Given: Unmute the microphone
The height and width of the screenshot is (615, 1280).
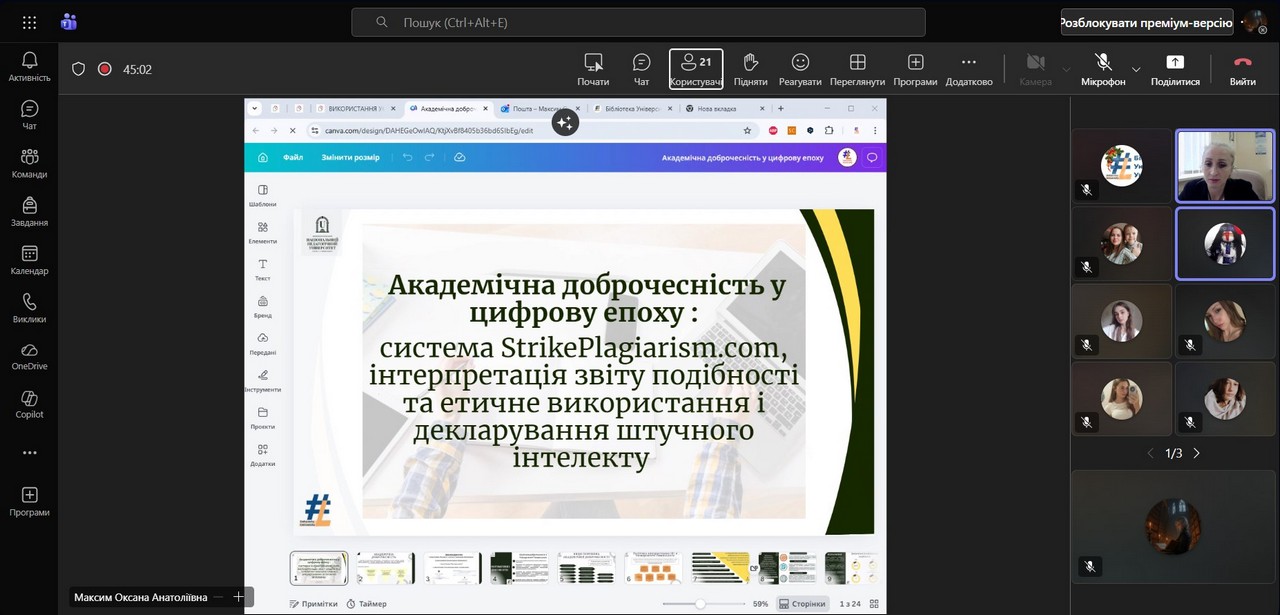Looking at the screenshot, I should click(x=1103, y=69).
